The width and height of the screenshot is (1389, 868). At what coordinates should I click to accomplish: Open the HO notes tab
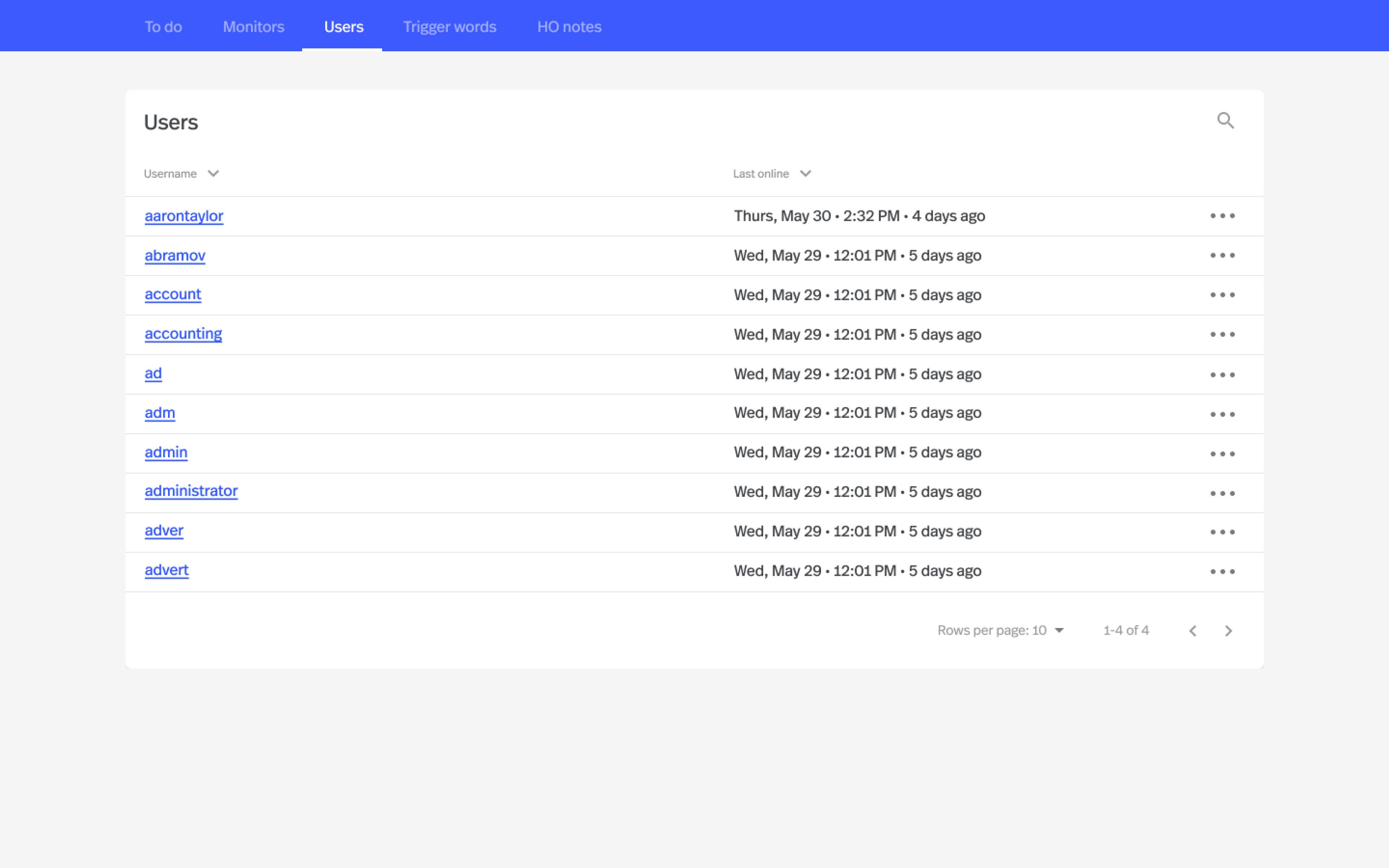tap(569, 27)
